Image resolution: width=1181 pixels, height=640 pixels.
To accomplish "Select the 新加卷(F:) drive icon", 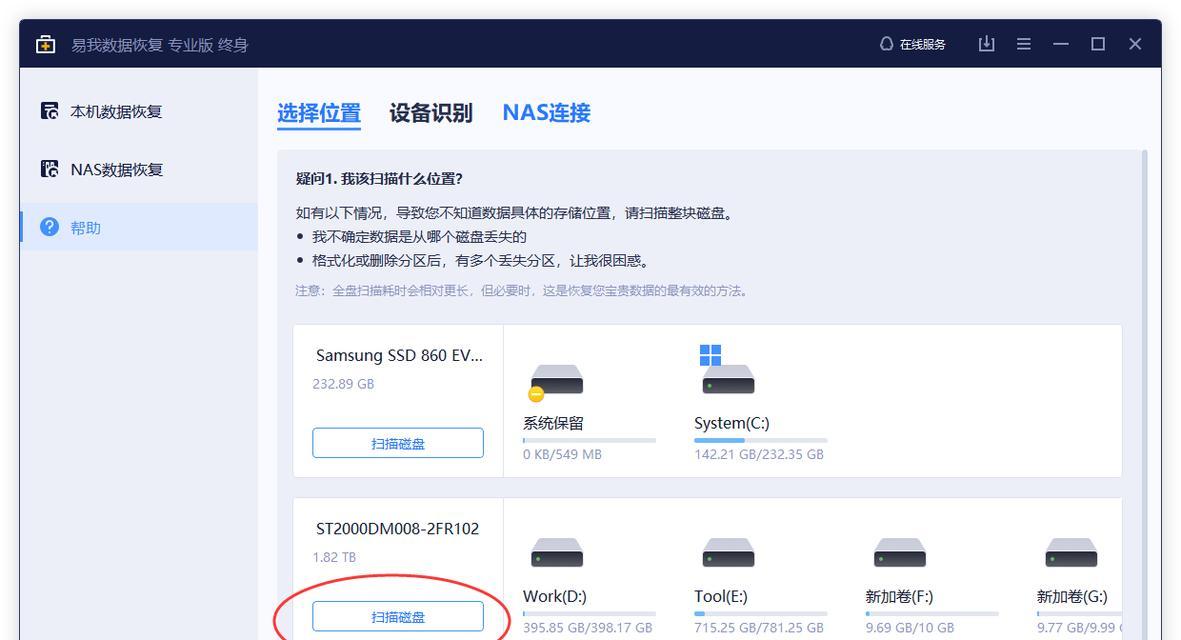I will pyautogui.click(x=899, y=553).
